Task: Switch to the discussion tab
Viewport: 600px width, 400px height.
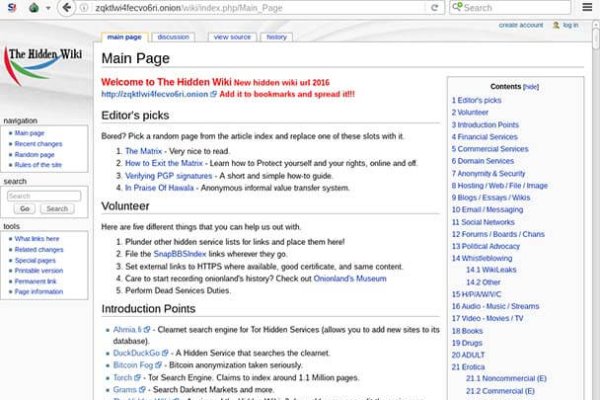Action: click(x=173, y=37)
